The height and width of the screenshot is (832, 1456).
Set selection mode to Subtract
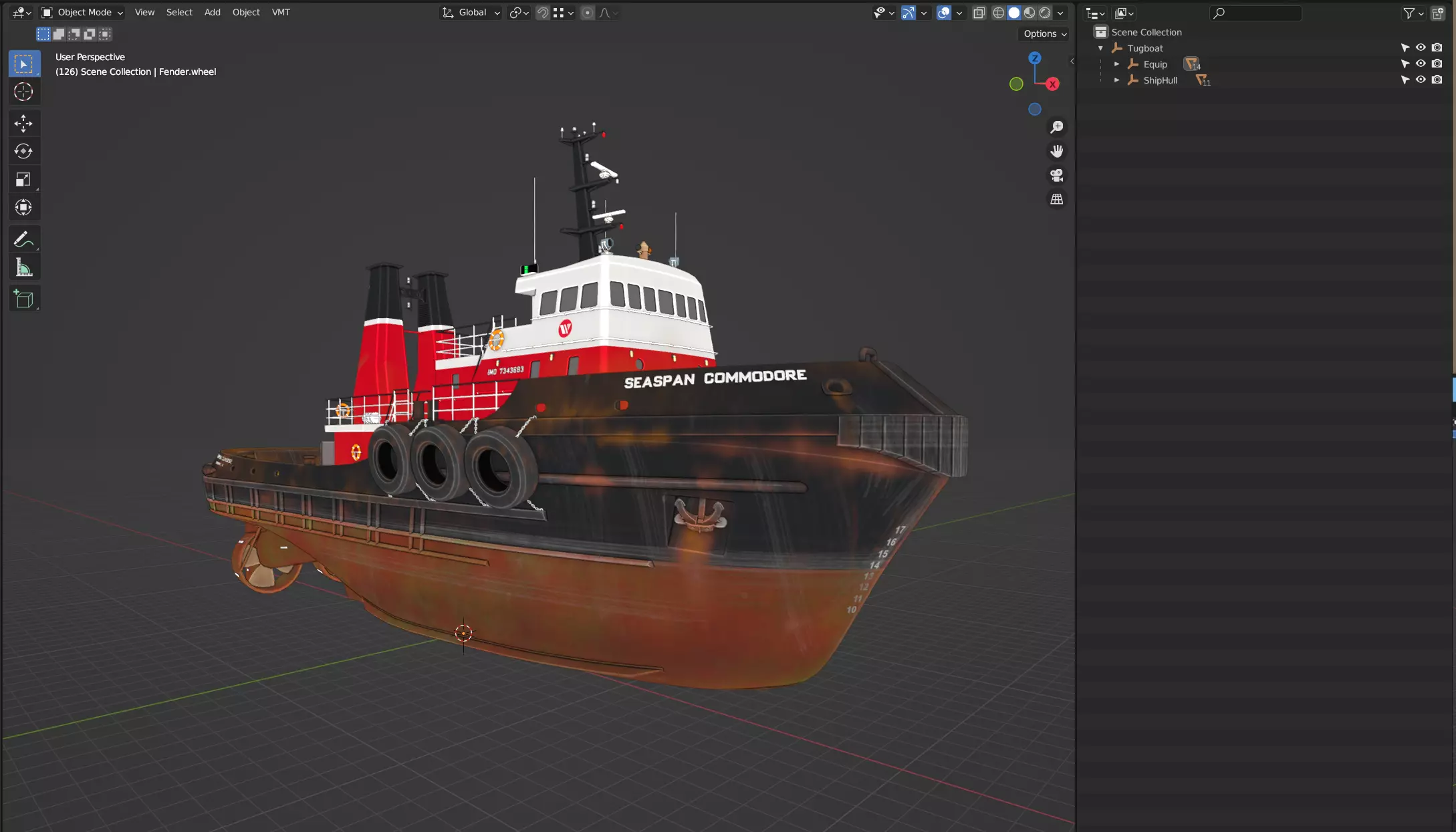coord(74,34)
